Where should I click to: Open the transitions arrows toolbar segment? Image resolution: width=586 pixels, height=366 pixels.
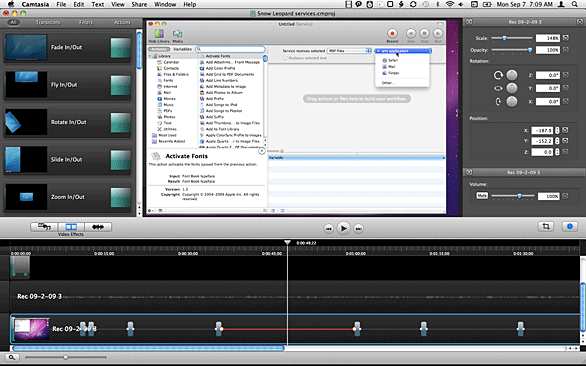coord(98,227)
